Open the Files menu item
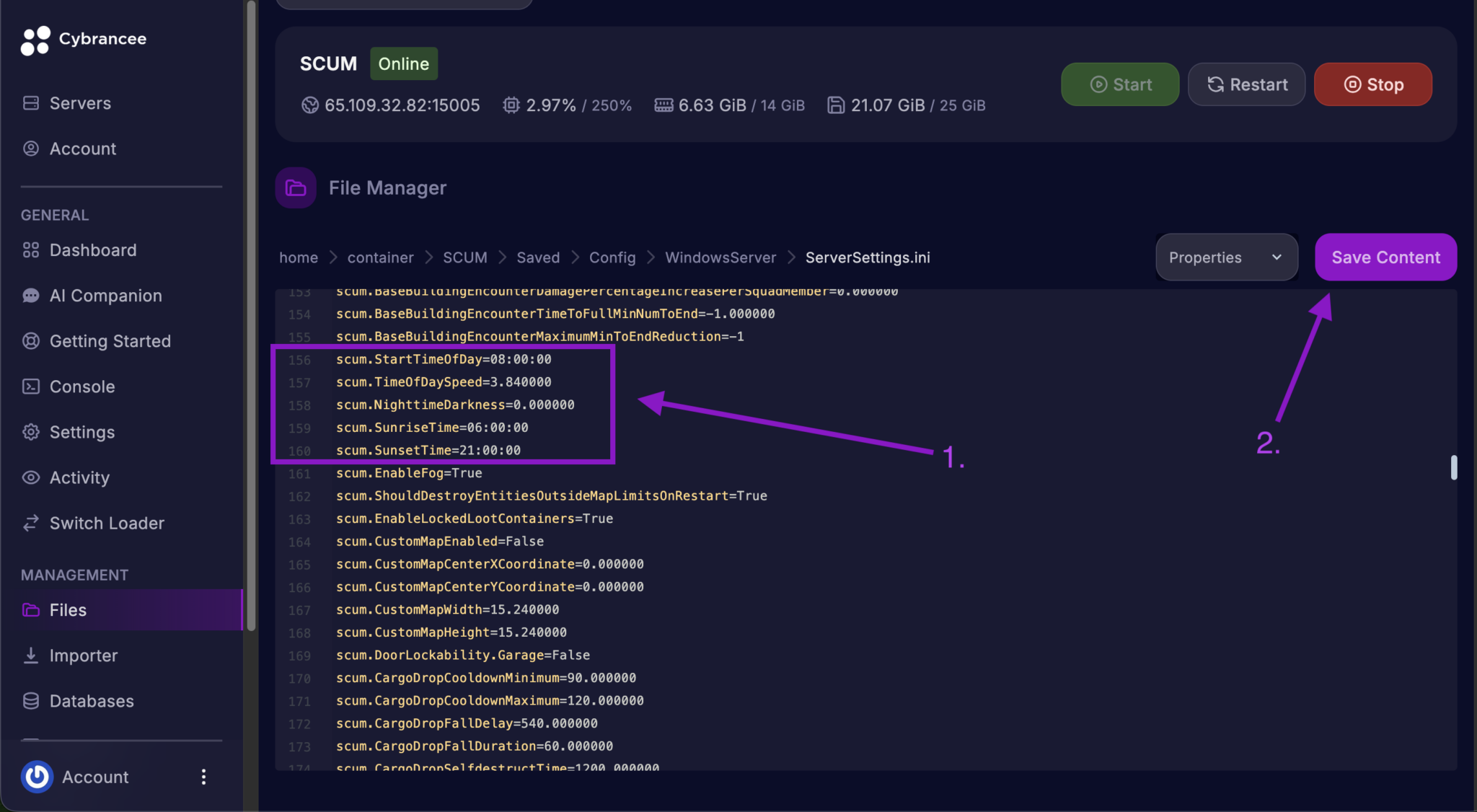 (x=68, y=610)
